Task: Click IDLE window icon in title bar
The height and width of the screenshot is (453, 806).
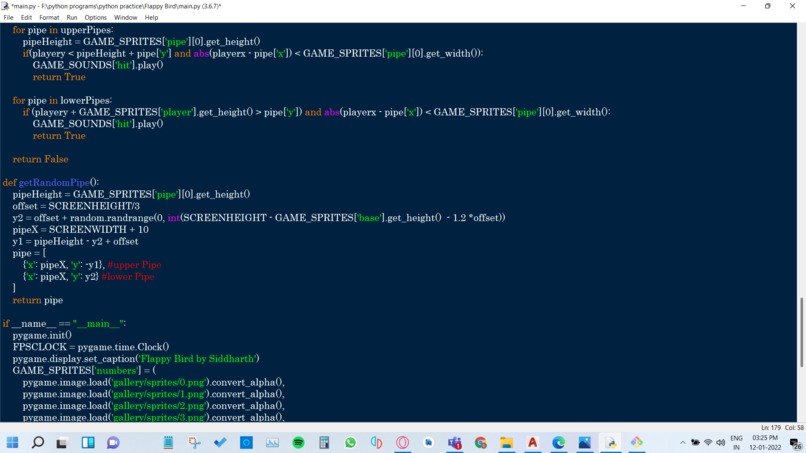Action: pyautogui.click(x=5, y=6)
